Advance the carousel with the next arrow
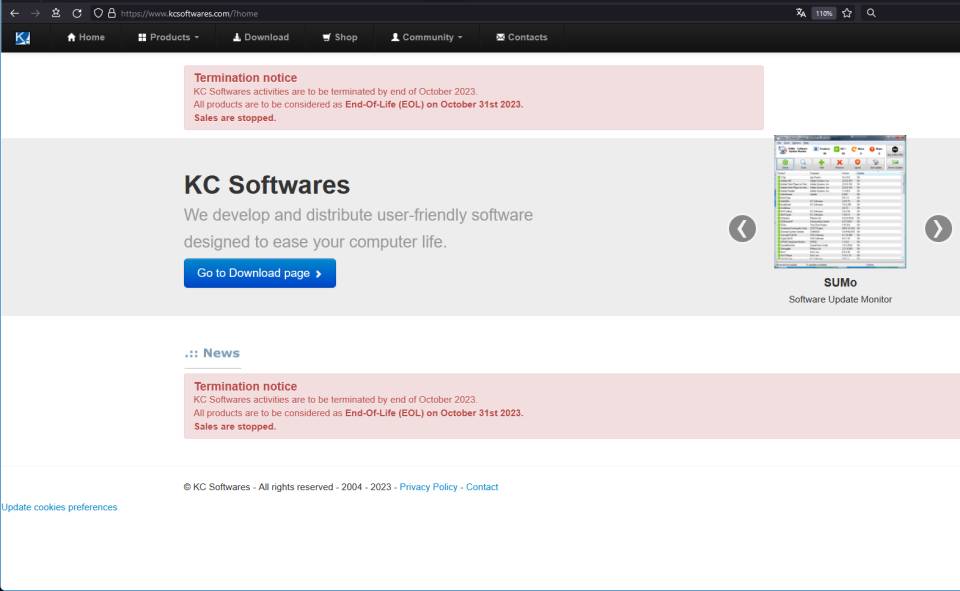 tap(937, 227)
